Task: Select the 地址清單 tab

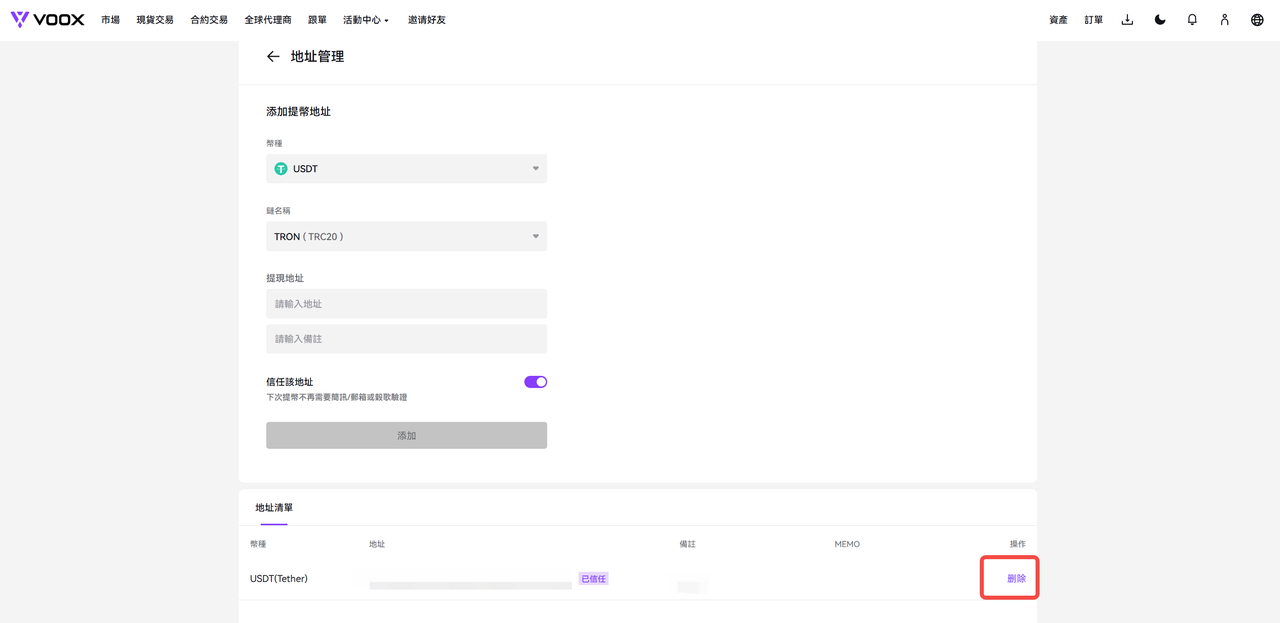Action: (x=274, y=508)
